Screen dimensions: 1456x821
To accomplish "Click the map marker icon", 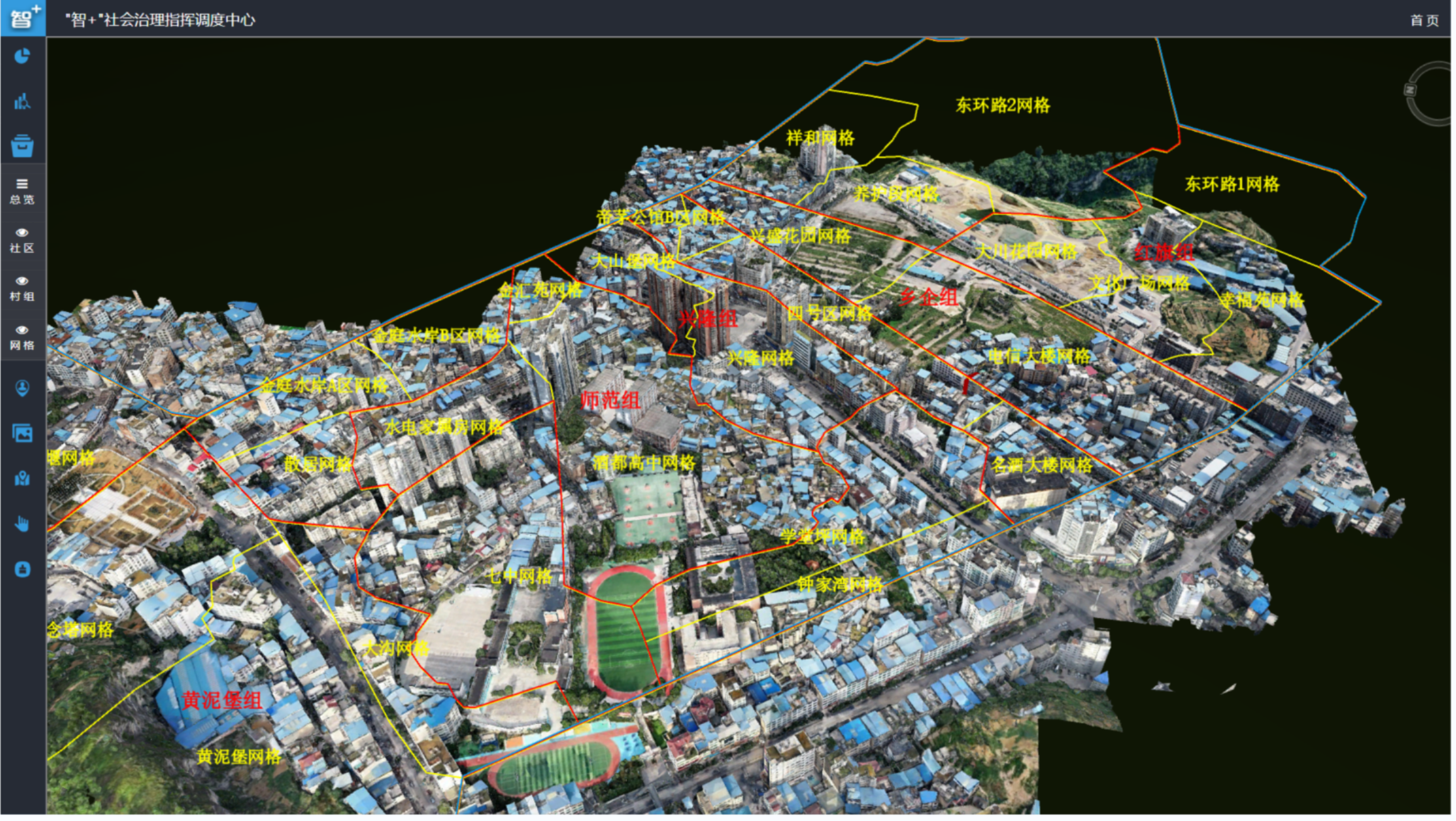I will point(22,479).
